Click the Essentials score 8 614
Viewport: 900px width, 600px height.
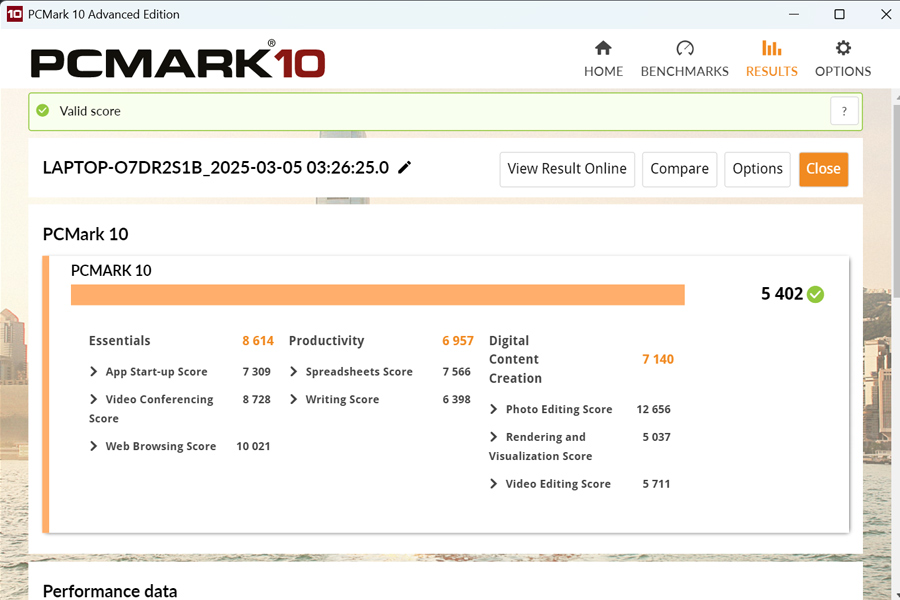point(258,341)
